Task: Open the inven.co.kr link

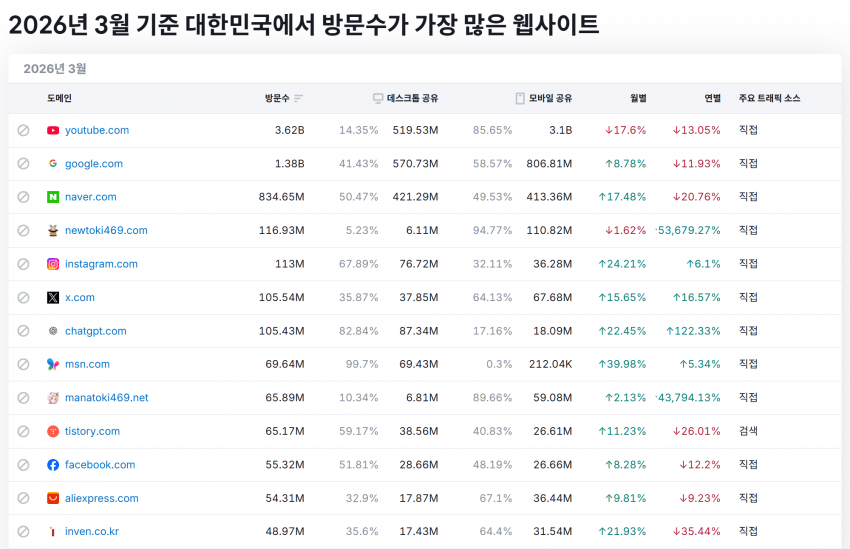Action: pos(92,532)
